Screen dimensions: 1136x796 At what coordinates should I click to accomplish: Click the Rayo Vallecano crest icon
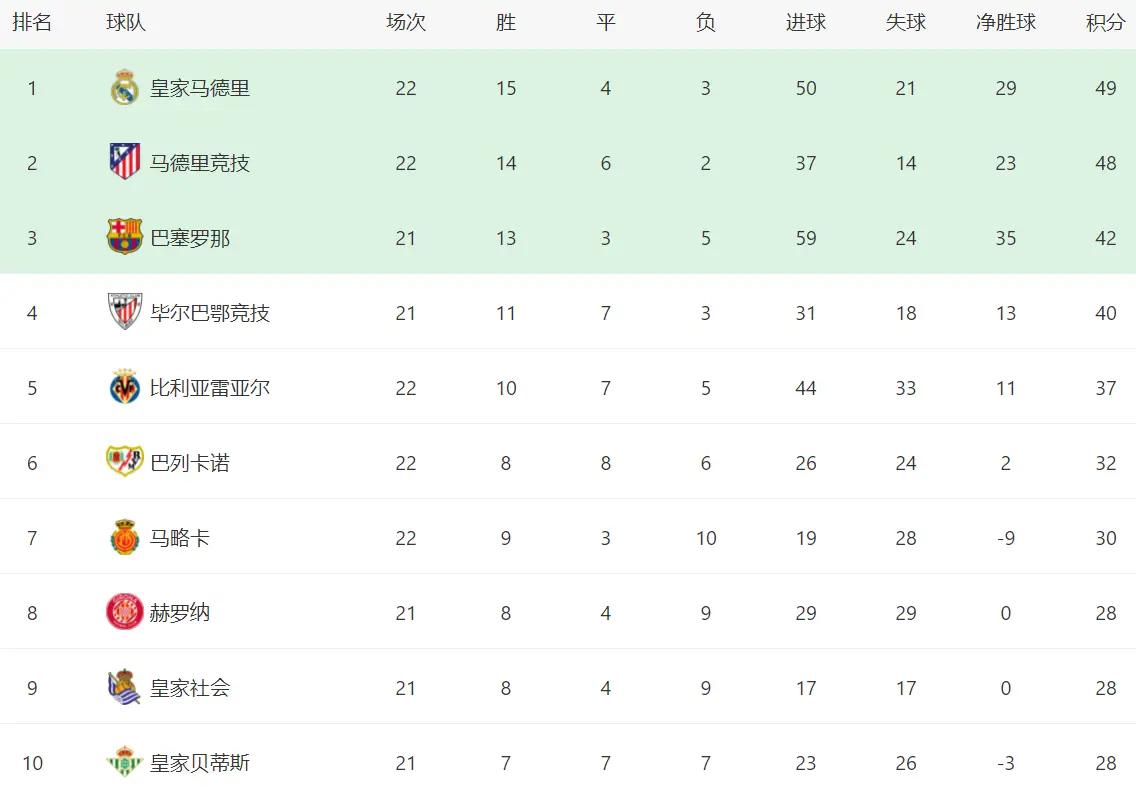coord(125,461)
